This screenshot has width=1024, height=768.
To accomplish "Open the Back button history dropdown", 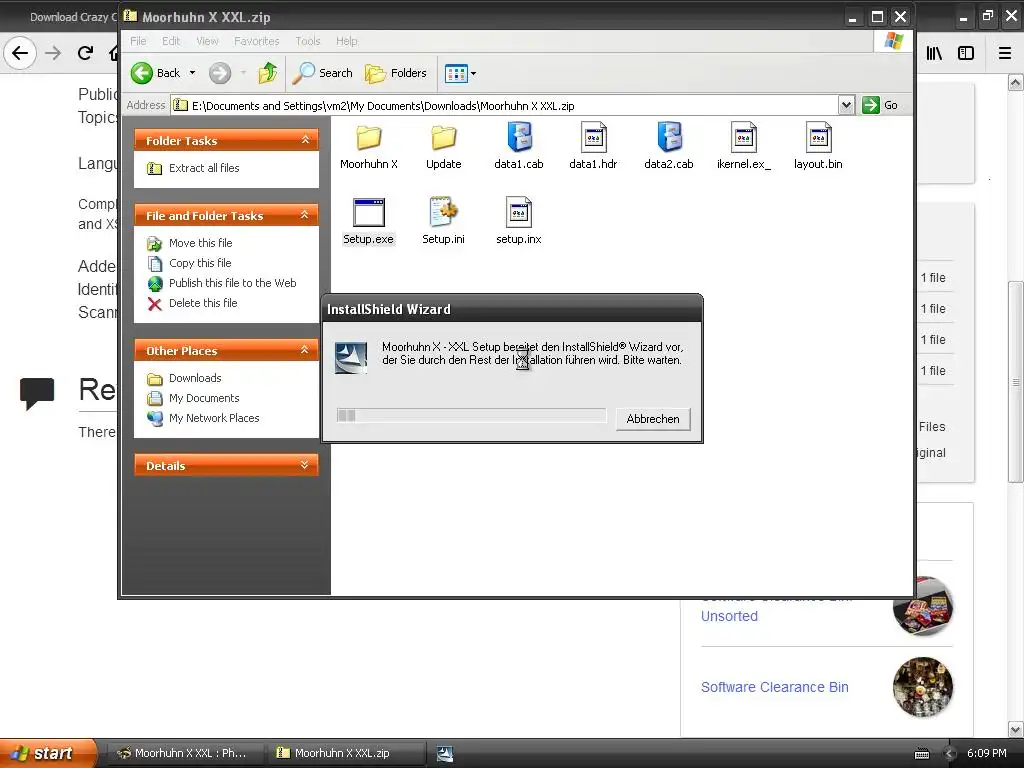I will click(192, 73).
